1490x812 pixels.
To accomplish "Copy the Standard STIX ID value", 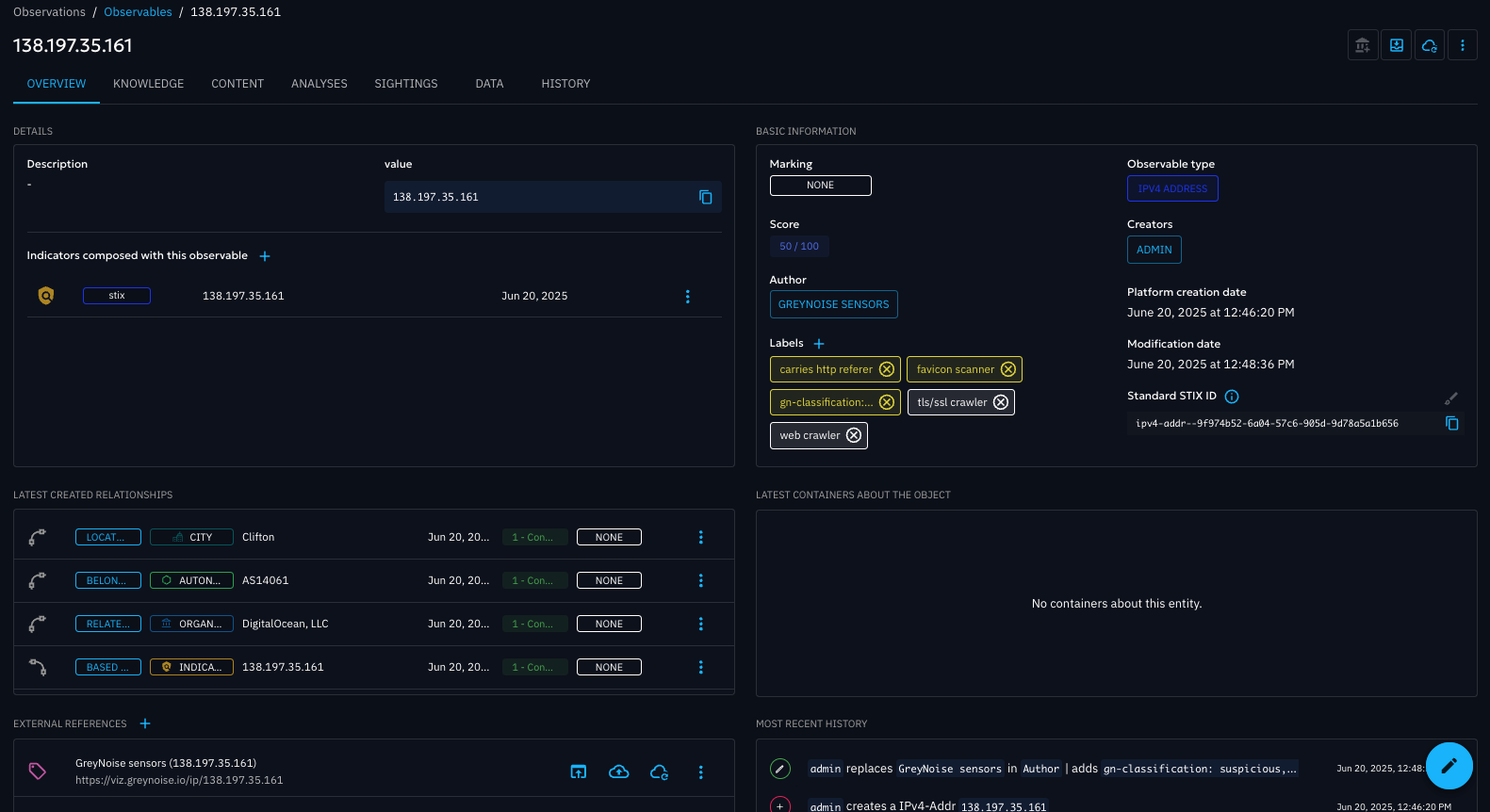I will (1452, 424).
